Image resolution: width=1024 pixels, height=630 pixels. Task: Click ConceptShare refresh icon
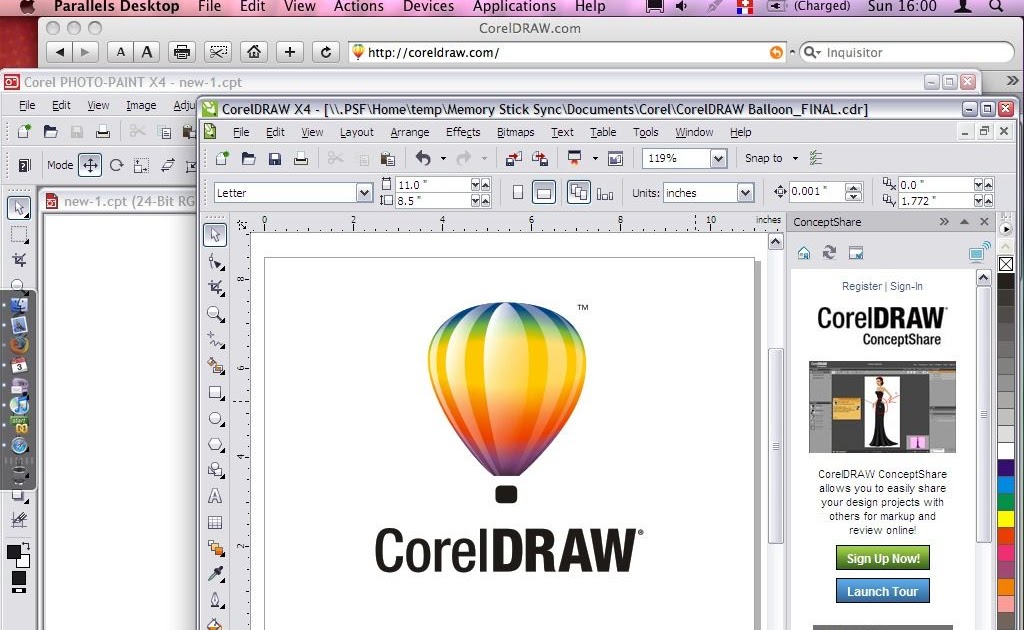click(829, 253)
